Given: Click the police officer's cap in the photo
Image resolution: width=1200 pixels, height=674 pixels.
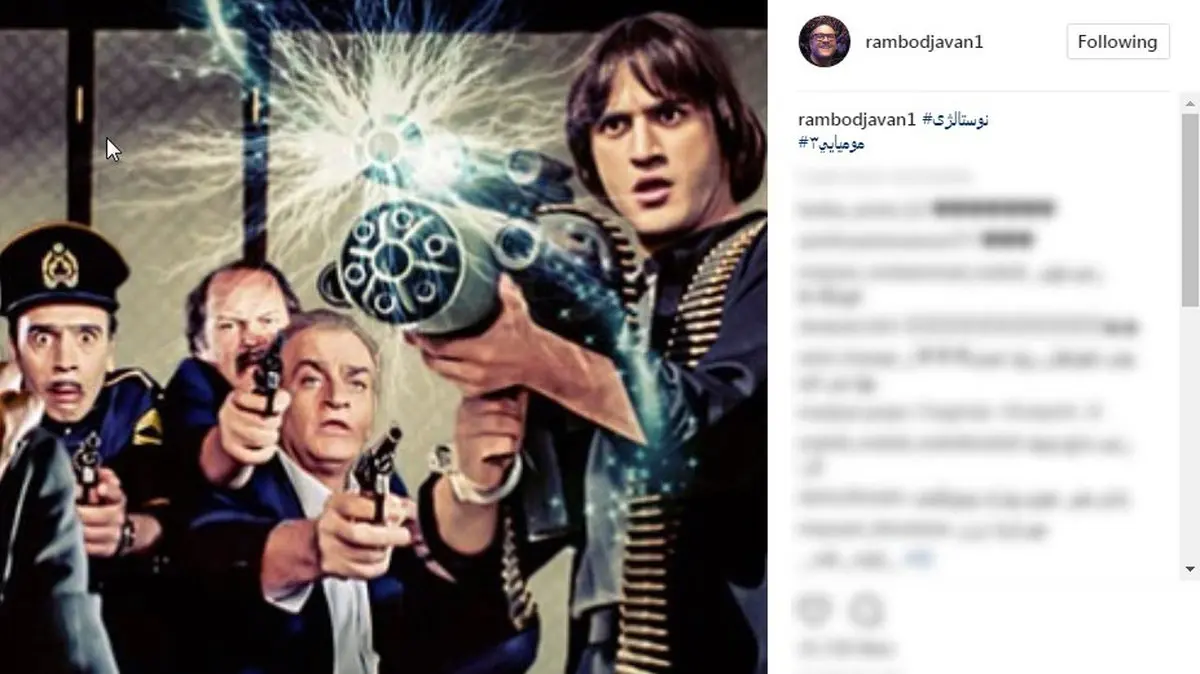Looking at the screenshot, I should pos(62,268).
